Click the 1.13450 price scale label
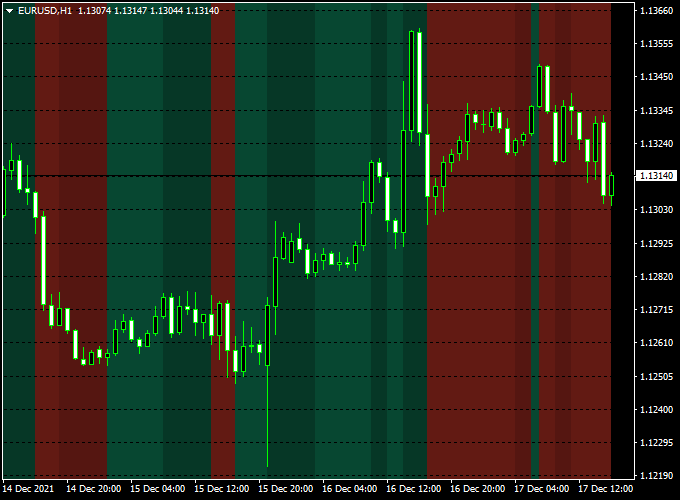 point(657,77)
